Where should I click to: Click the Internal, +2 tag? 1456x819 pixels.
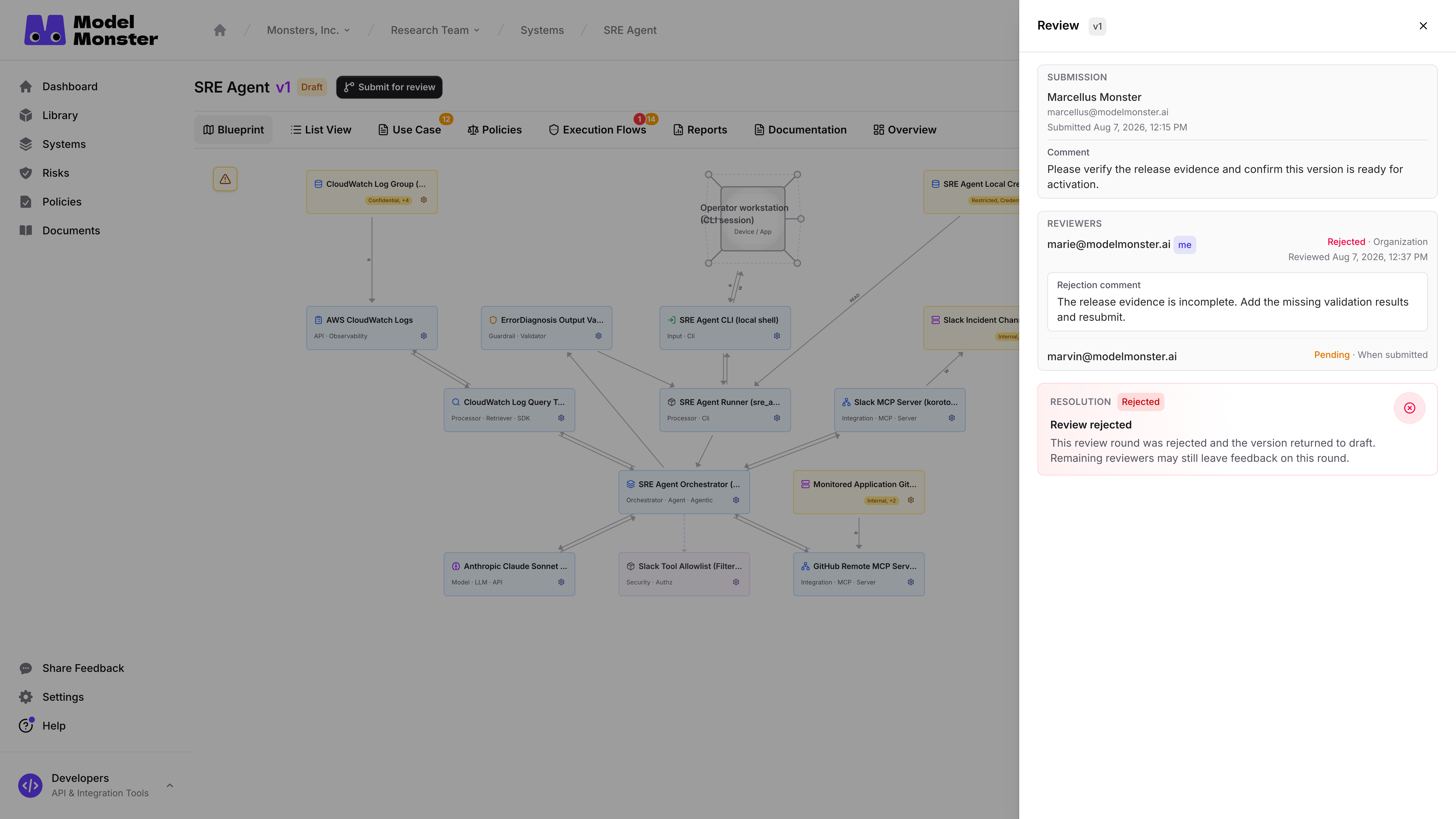tap(881, 500)
